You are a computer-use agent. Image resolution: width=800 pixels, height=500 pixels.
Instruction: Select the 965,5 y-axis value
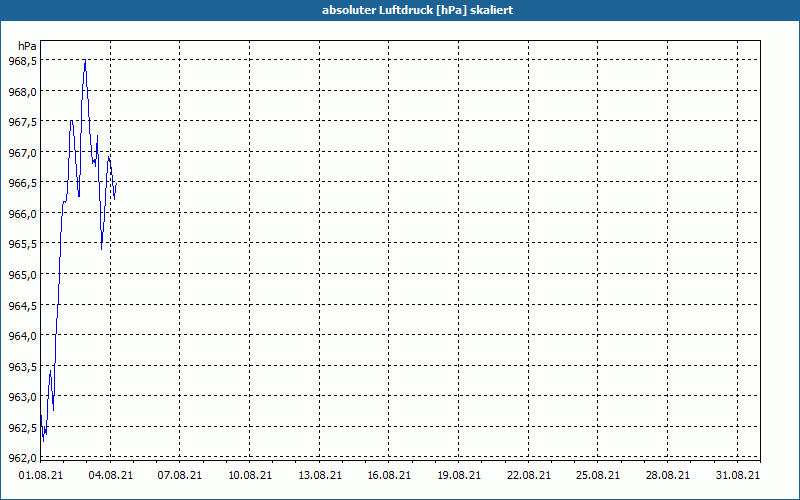[22, 244]
